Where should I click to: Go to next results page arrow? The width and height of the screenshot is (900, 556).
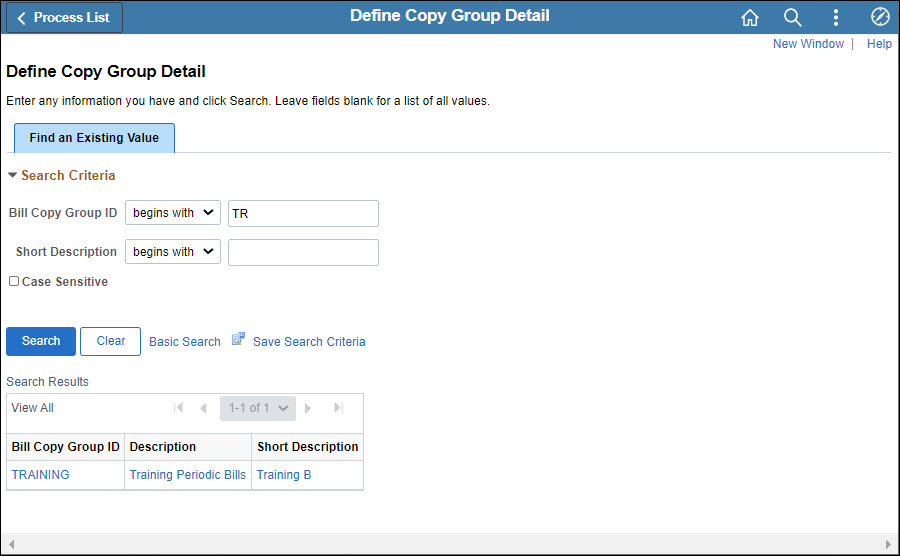coord(308,408)
